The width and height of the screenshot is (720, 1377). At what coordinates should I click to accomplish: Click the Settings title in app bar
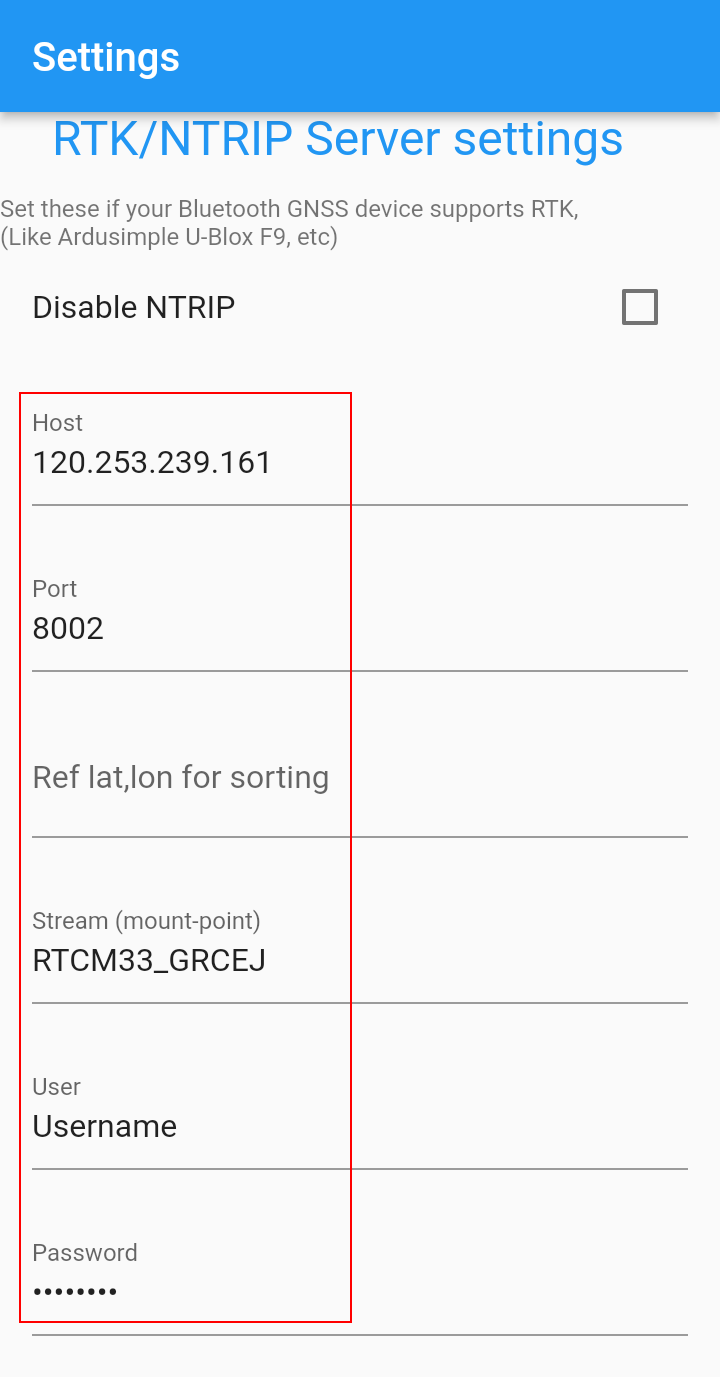point(106,57)
